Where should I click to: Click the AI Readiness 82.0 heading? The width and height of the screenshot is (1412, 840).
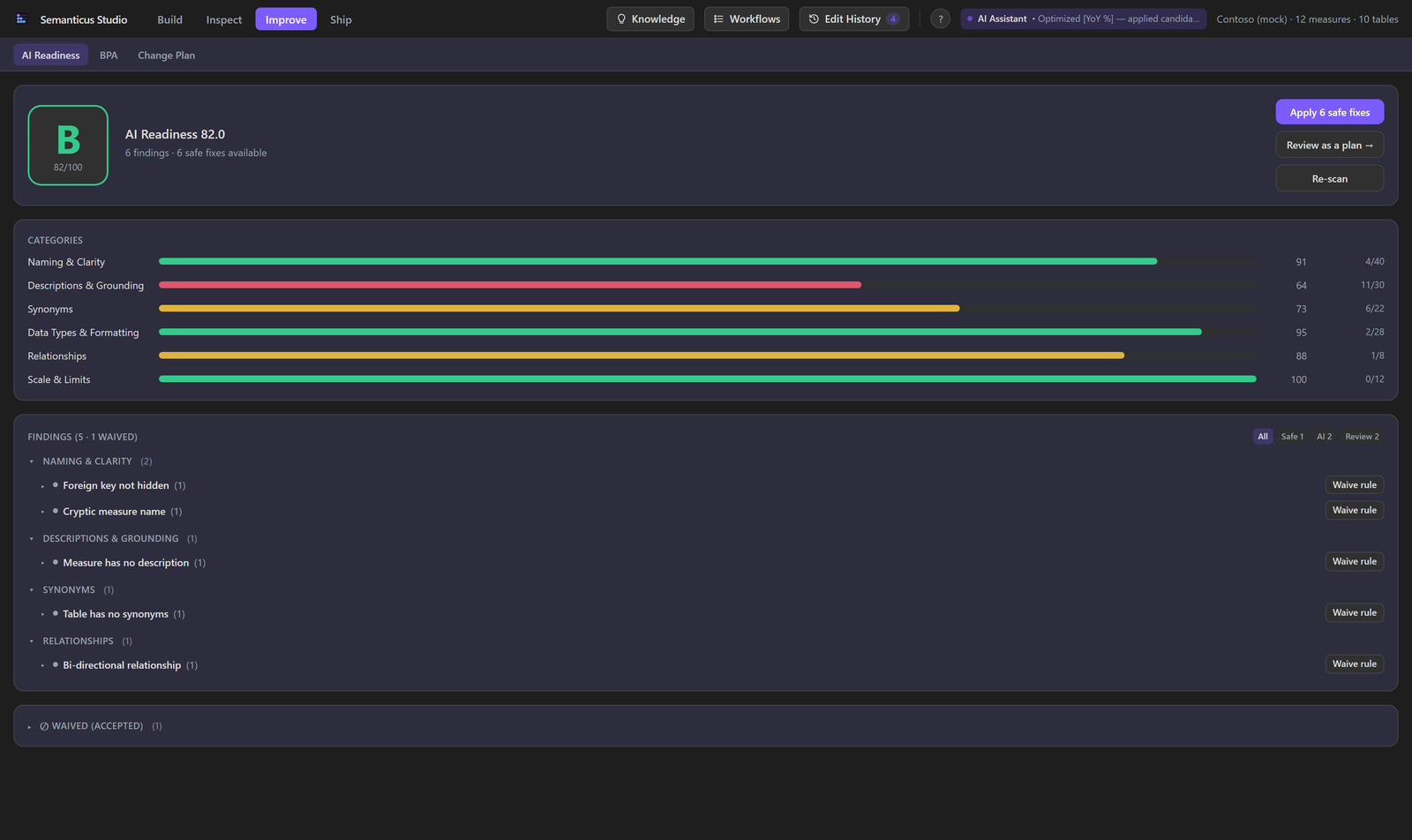click(x=175, y=134)
